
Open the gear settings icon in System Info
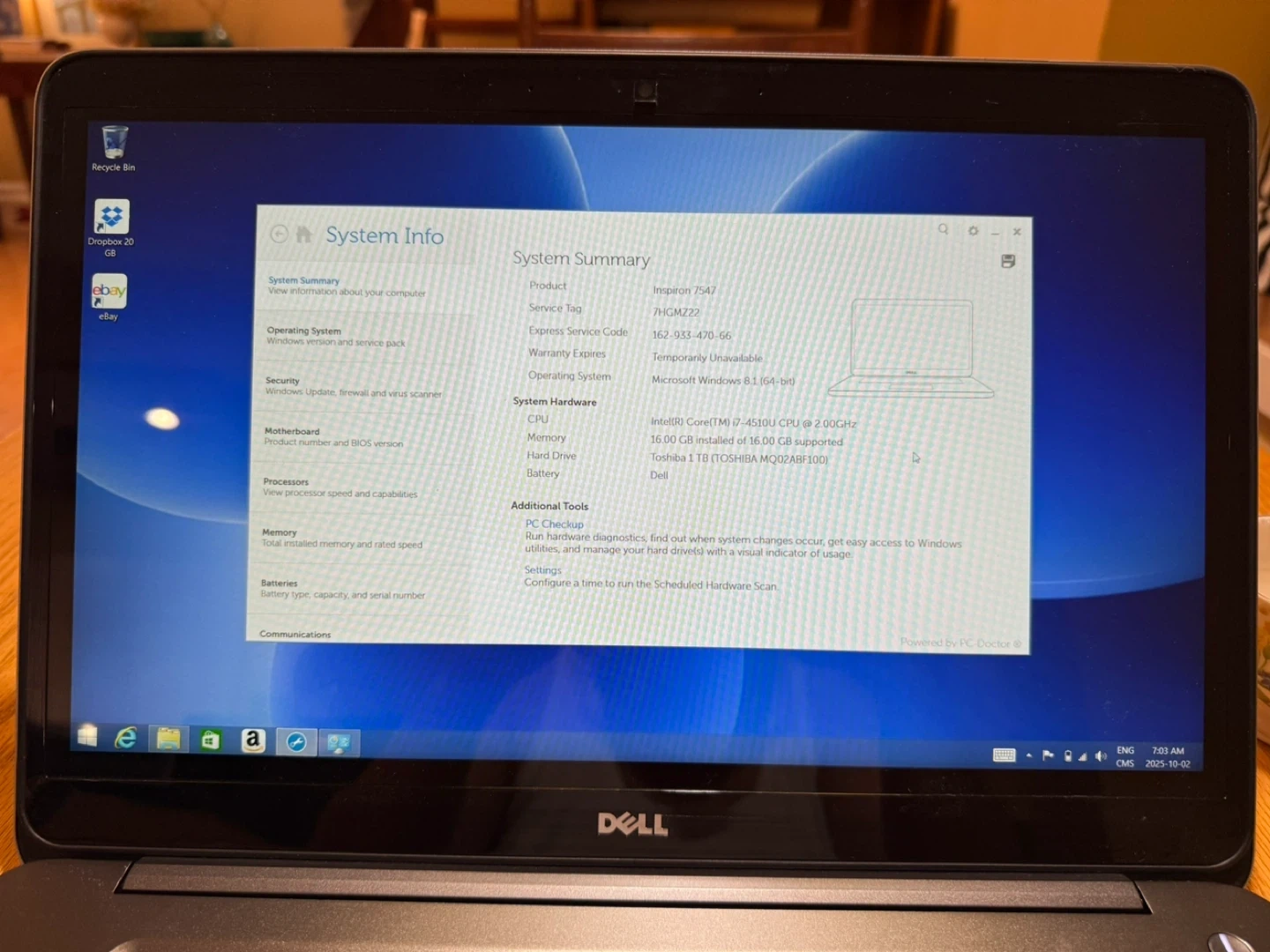(x=973, y=231)
